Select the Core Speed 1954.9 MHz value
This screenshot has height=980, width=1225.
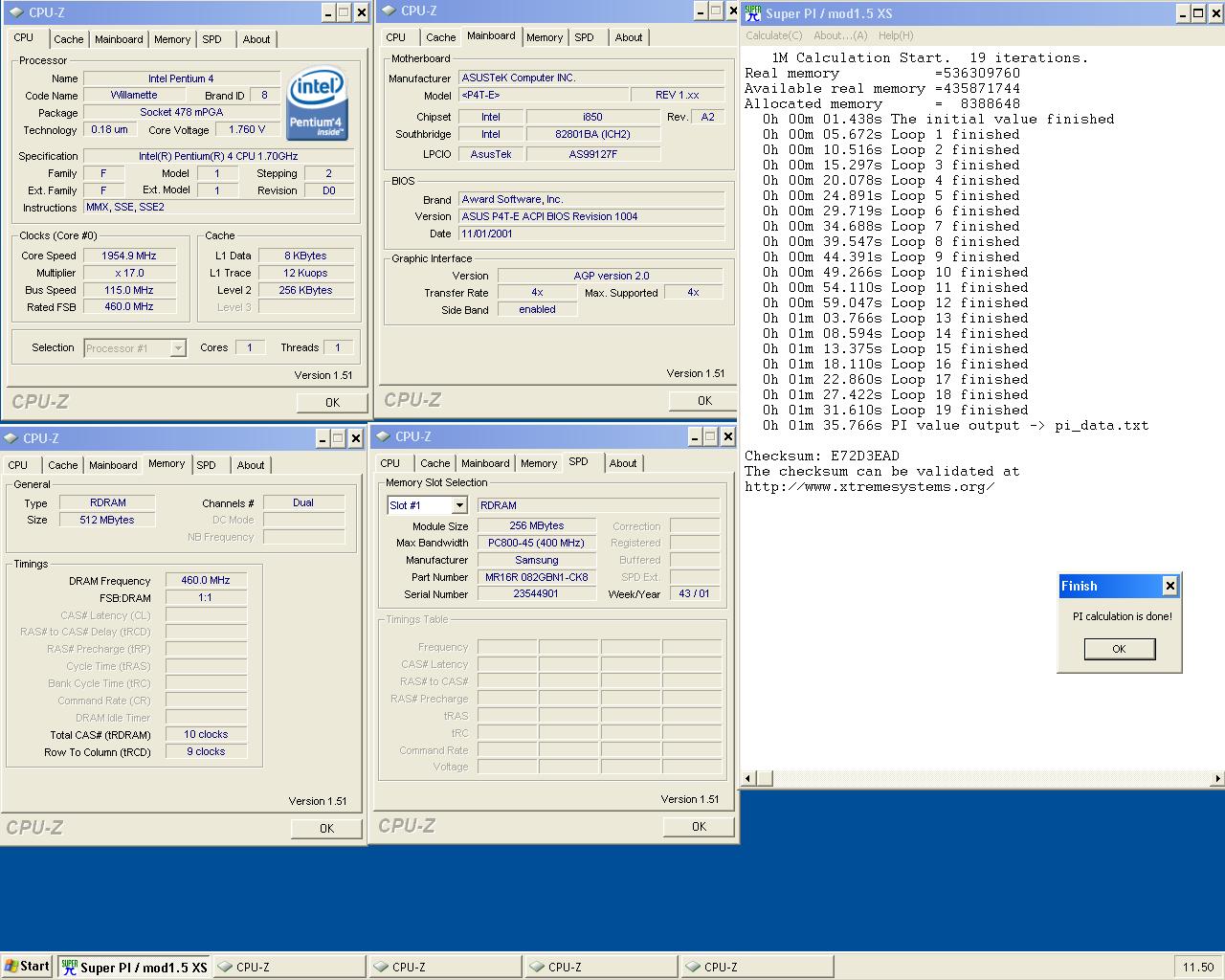click(x=129, y=256)
